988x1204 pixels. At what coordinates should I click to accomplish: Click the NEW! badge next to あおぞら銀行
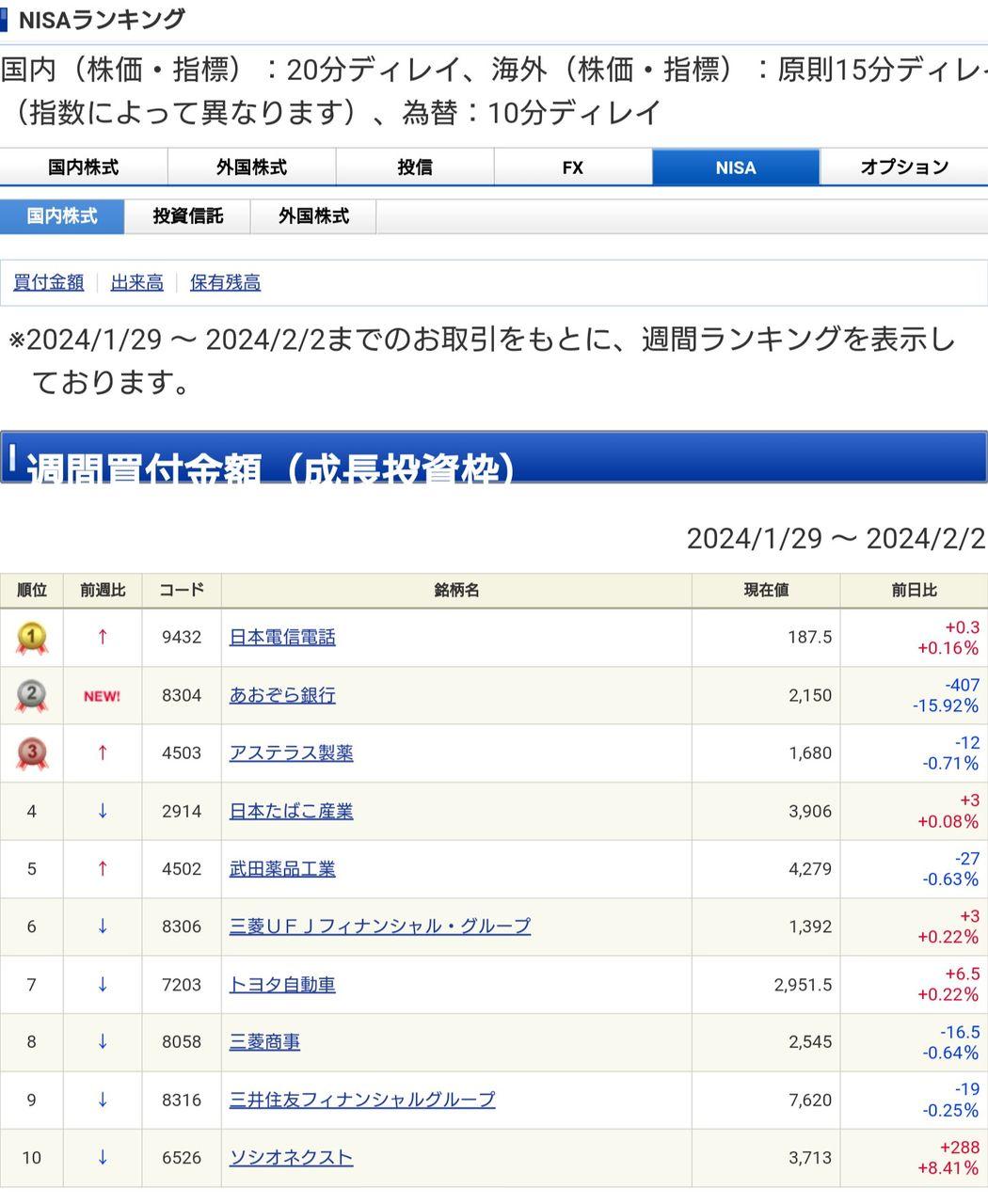pyautogui.click(x=101, y=695)
